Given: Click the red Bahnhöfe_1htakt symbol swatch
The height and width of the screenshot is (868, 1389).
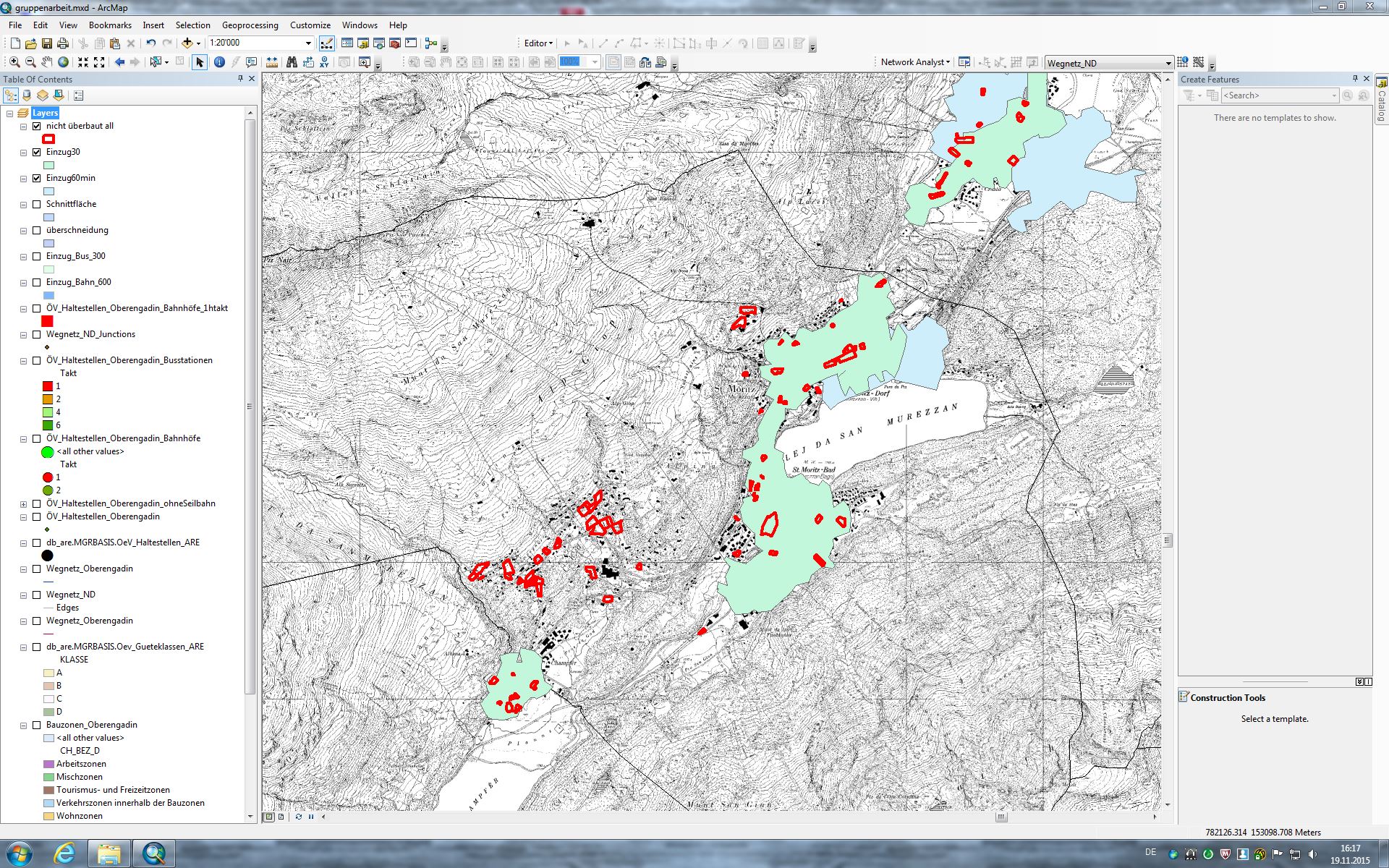Looking at the screenshot, I should [48, 321].
